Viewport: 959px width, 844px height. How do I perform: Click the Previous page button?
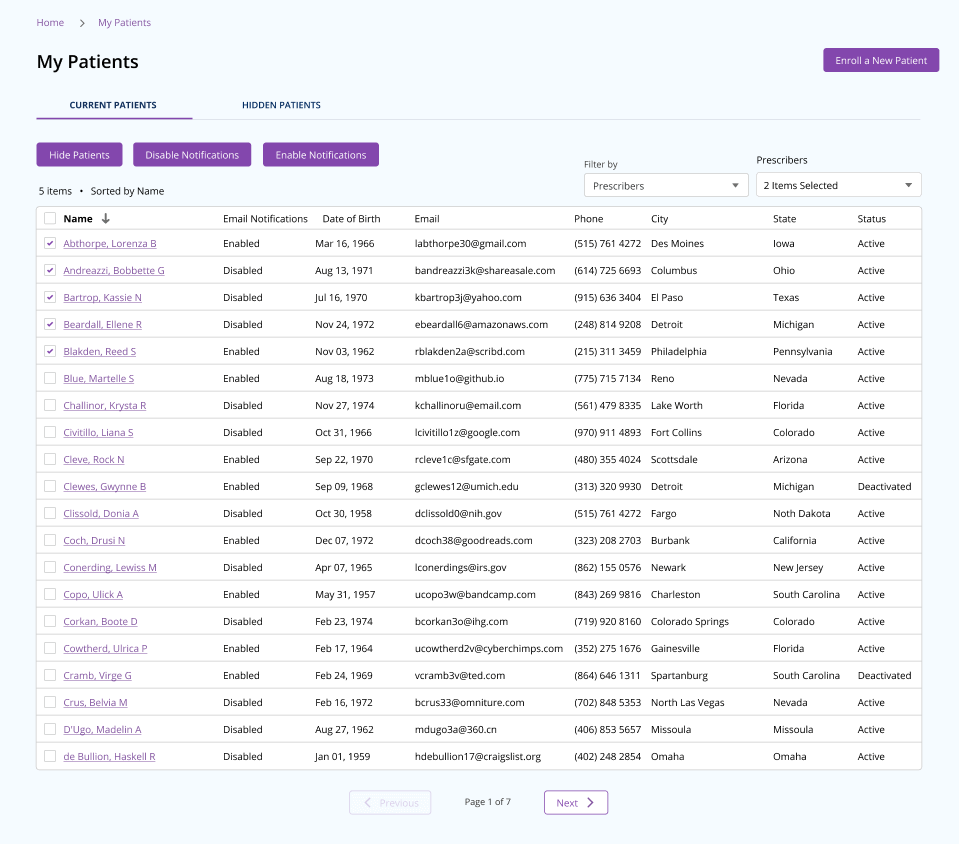coord(390,802)
